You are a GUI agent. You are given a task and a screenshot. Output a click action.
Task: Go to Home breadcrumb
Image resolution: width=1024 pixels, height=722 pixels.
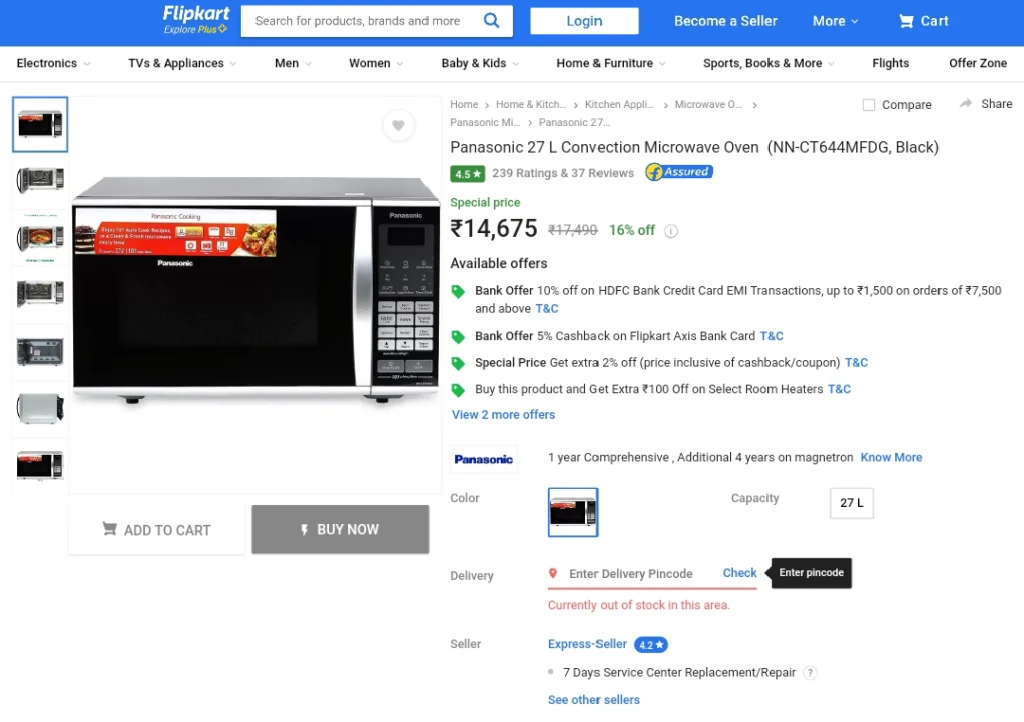[x=464, y=104]
